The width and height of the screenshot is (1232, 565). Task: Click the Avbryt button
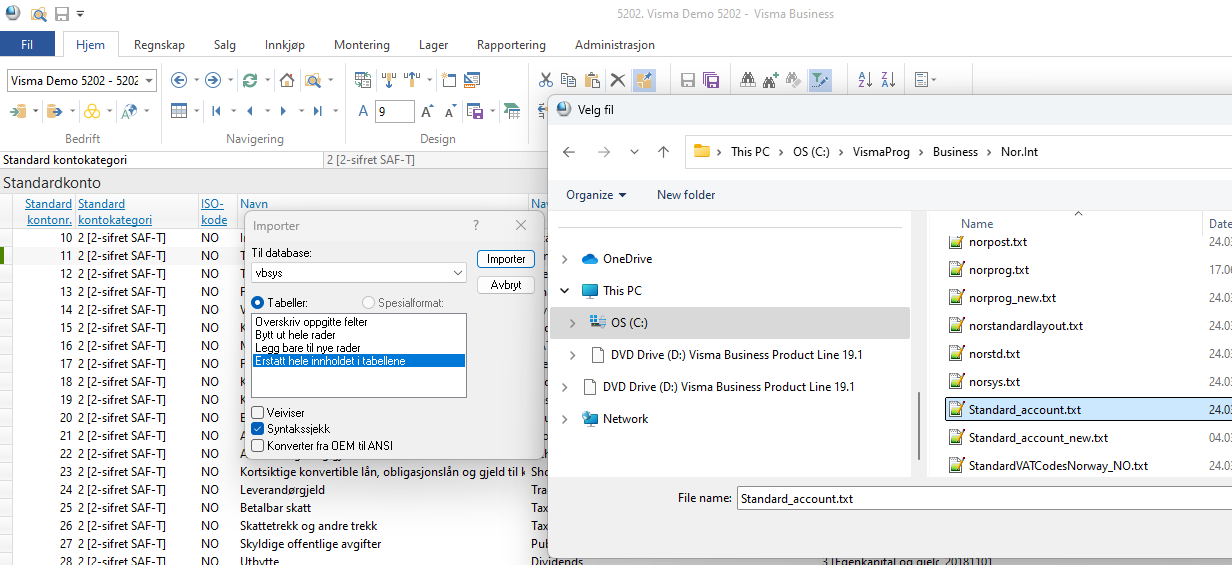point(506,285)
